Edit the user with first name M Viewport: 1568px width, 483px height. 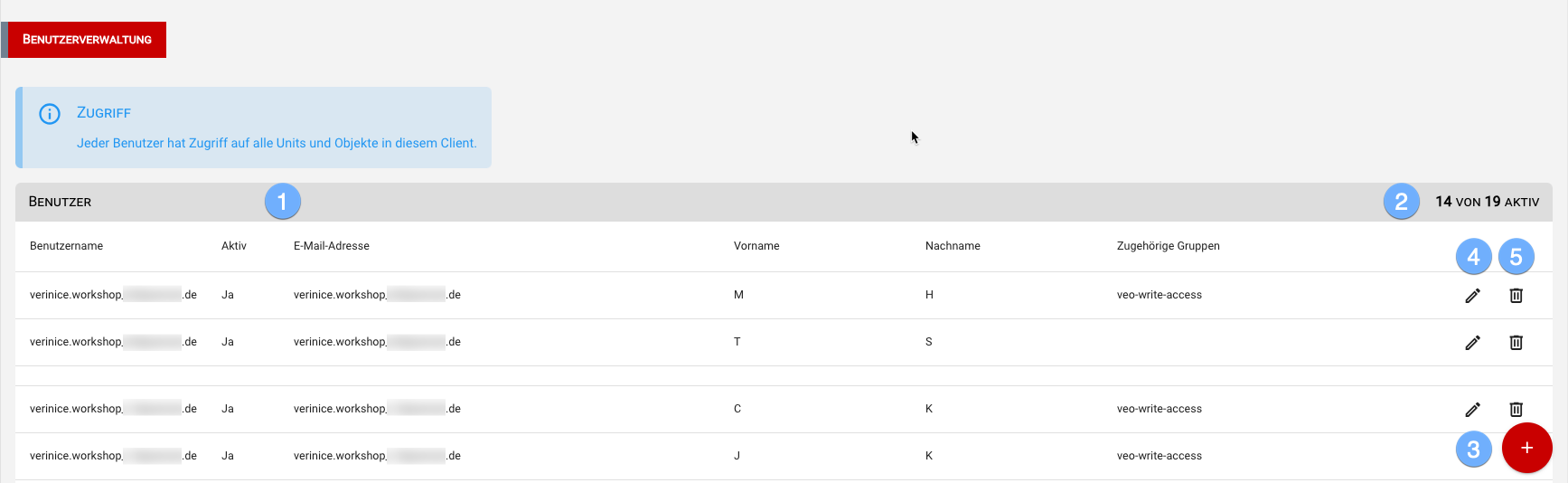(x=1472, y=296)
